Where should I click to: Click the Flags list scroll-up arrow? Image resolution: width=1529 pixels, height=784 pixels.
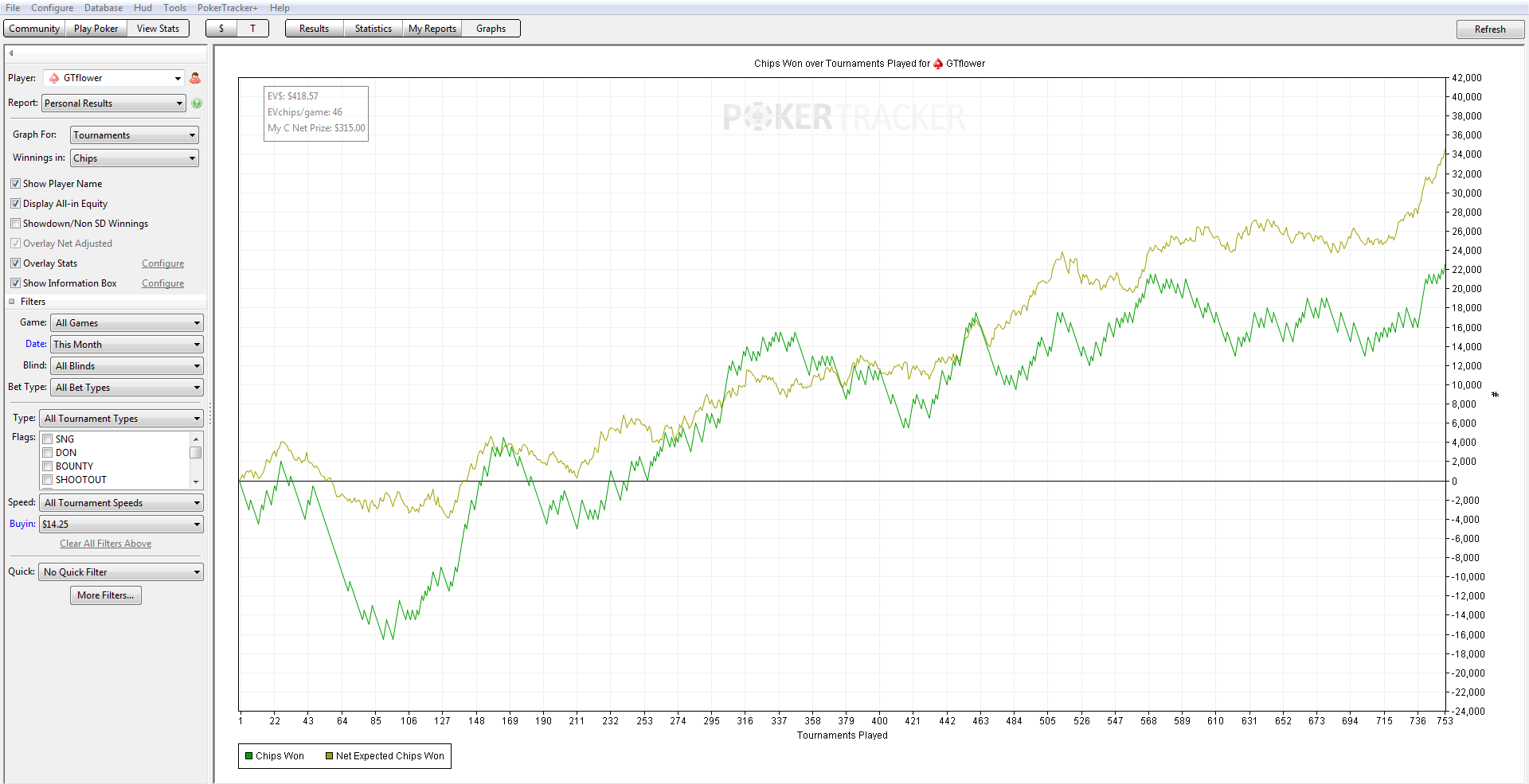coord(196,439)
